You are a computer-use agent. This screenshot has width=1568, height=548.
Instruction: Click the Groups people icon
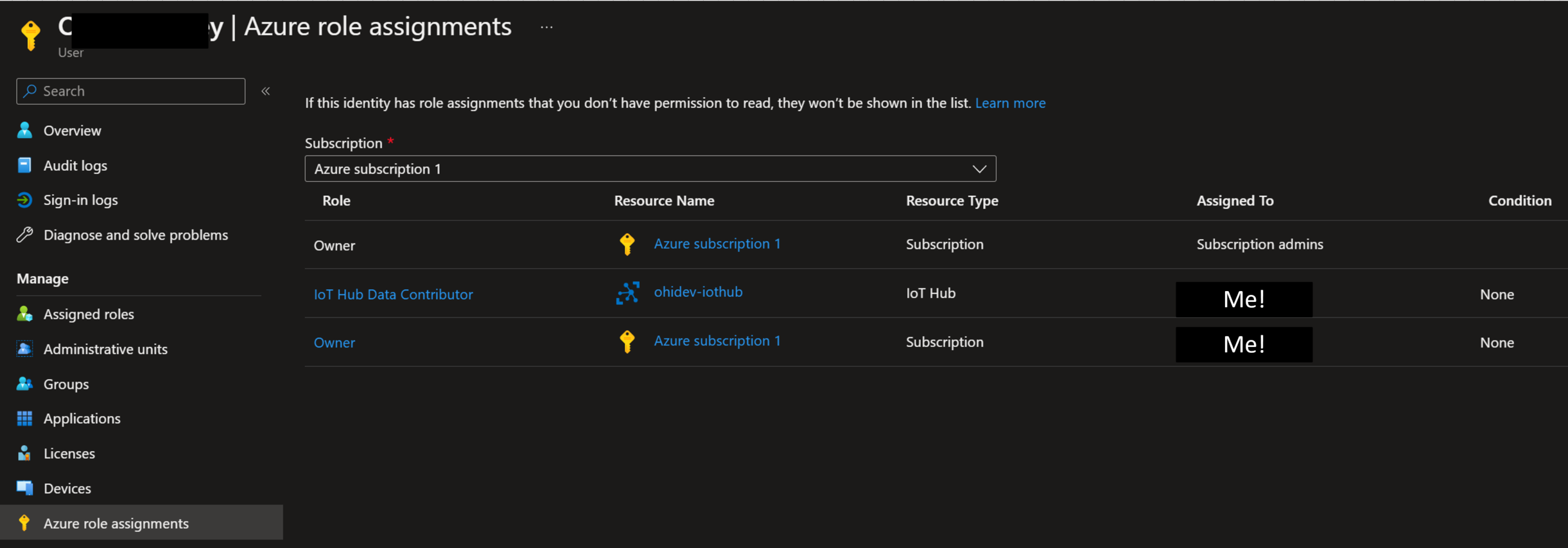point(24,384)
